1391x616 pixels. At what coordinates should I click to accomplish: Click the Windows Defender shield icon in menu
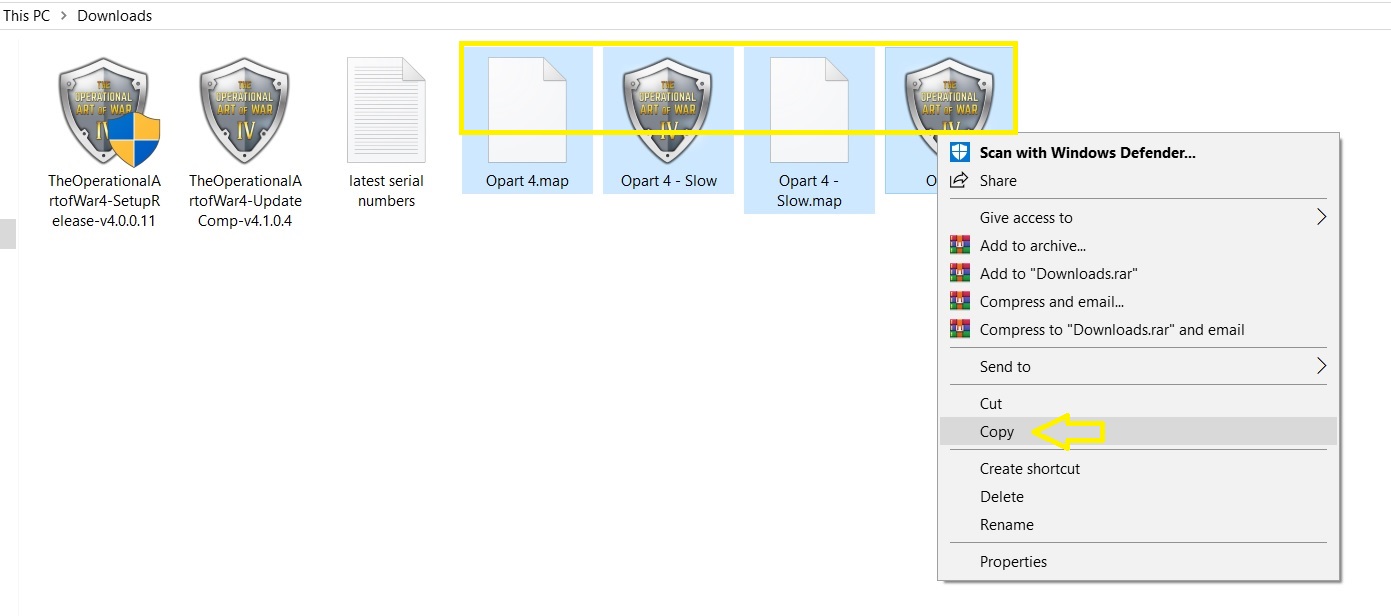(x=959, y=152)
